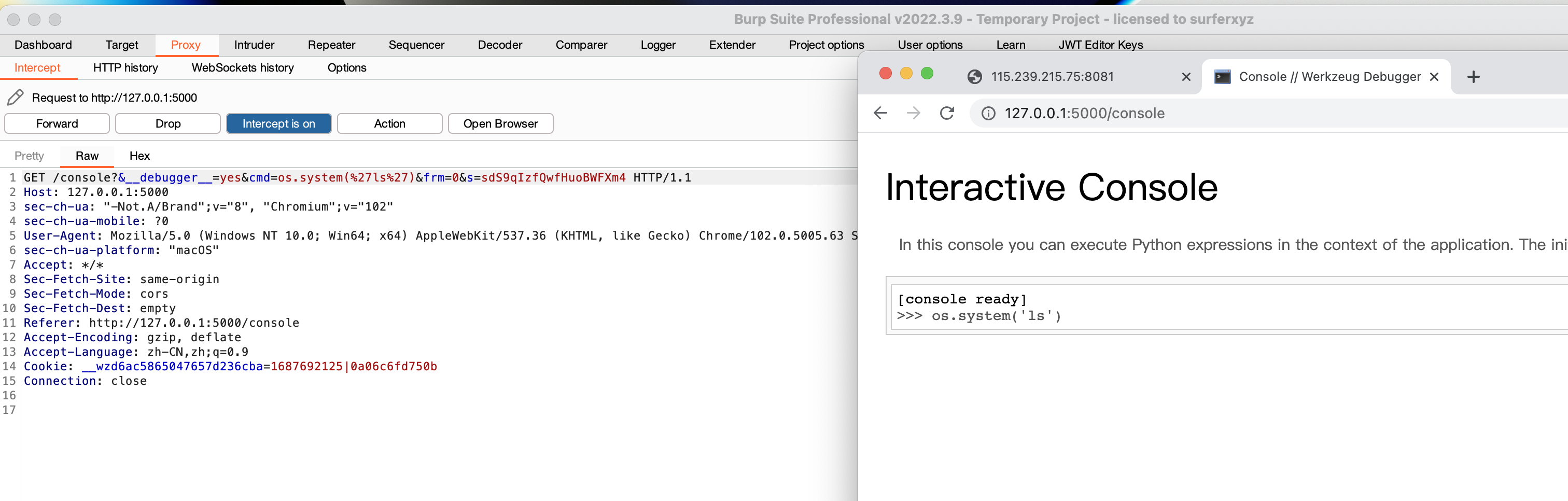The width and height of the screenshot is (1568, 501).
Task: Open a new browser tab
Action: (x=1473, y=77)
